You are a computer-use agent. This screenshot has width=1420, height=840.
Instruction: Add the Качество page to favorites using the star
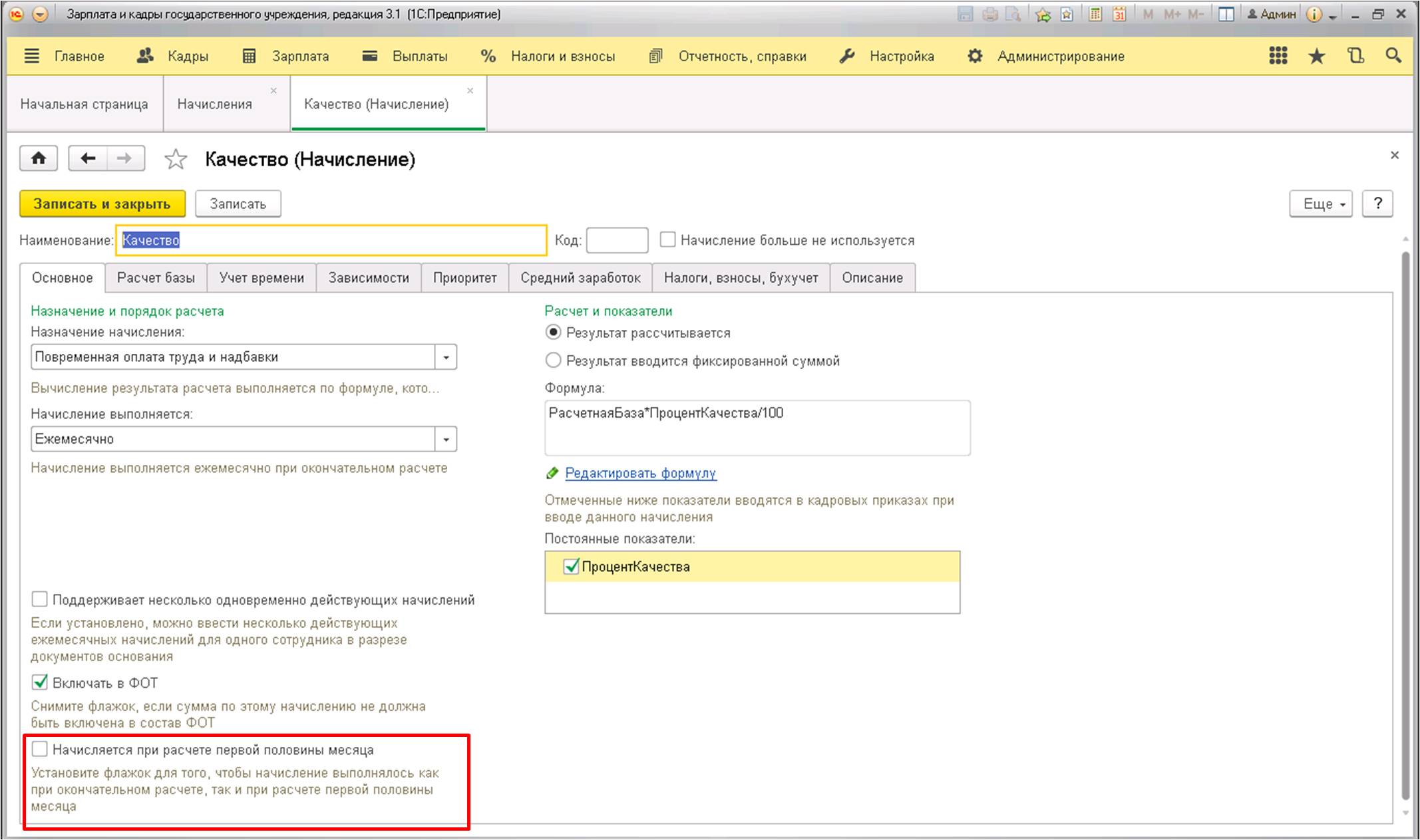point(176,160)
